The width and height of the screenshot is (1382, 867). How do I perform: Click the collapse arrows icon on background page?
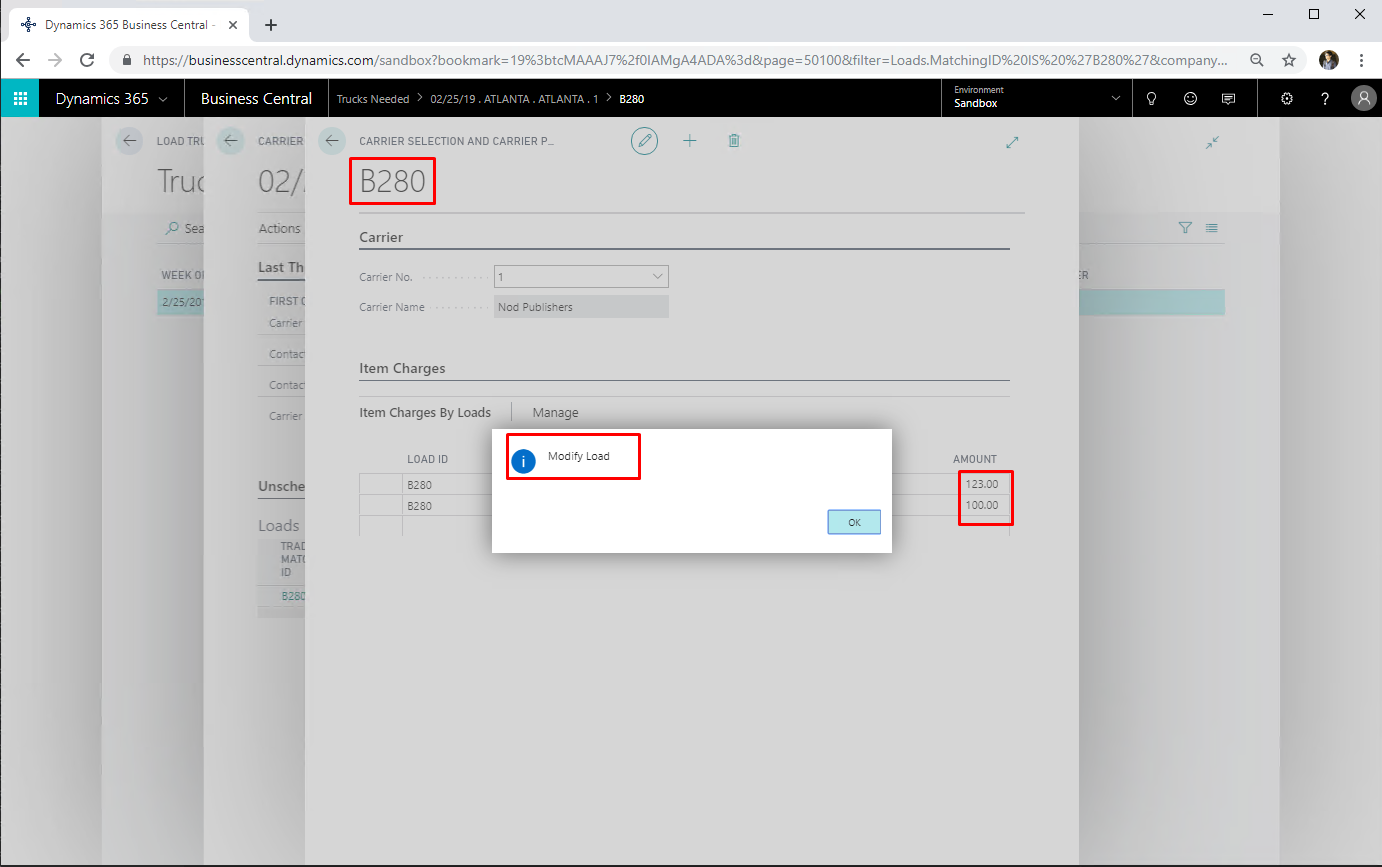1212,142
